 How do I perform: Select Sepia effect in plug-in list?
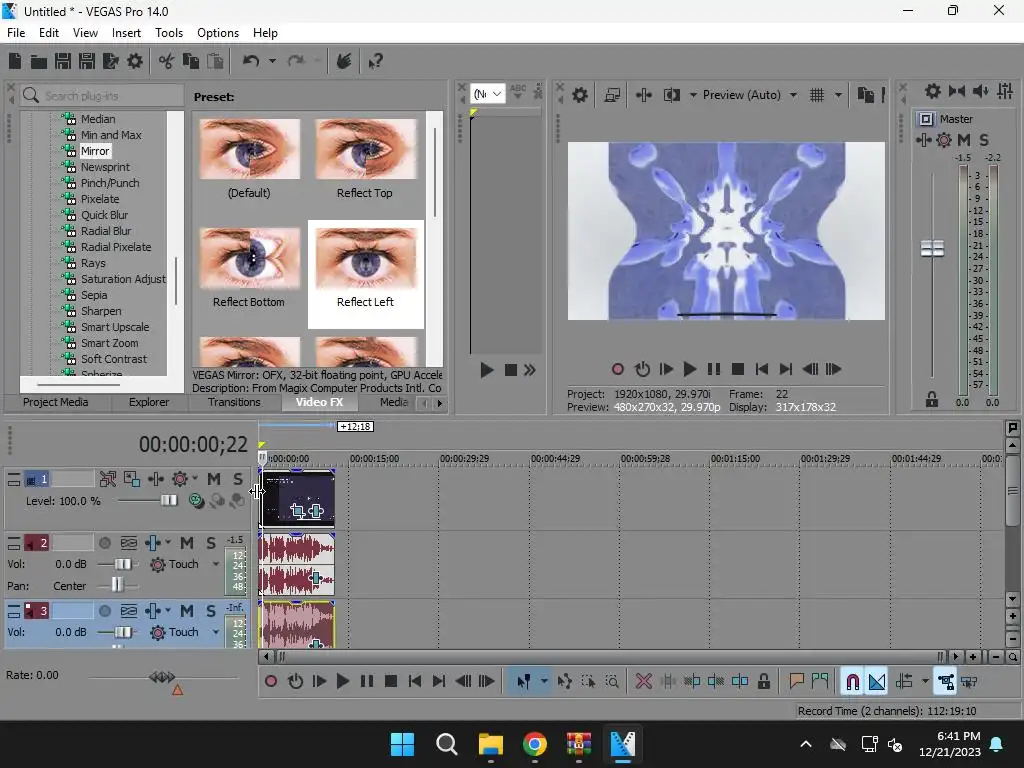coord(94,295)
